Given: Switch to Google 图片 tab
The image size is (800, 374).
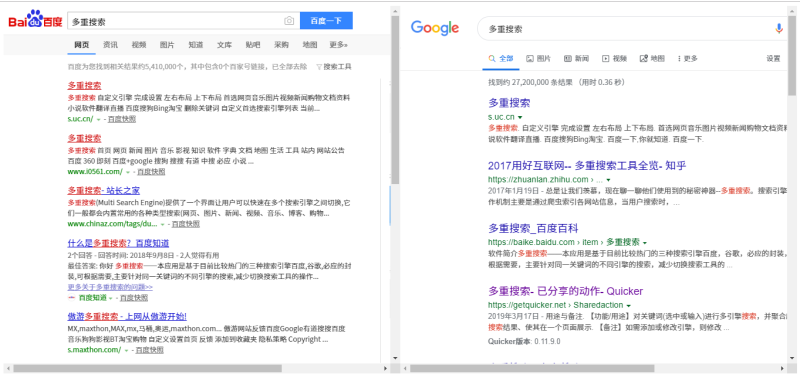Looking at the screenshot, I should coord(538,59).
